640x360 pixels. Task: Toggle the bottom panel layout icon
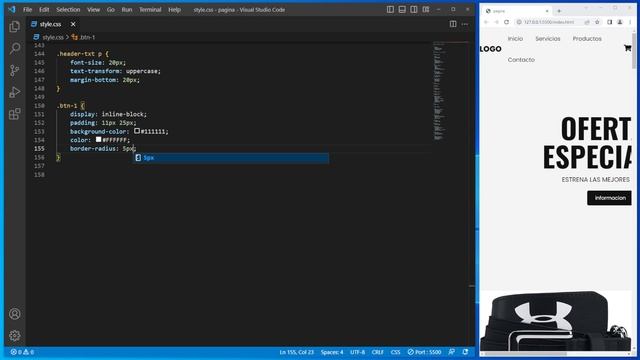pos(402,9)
